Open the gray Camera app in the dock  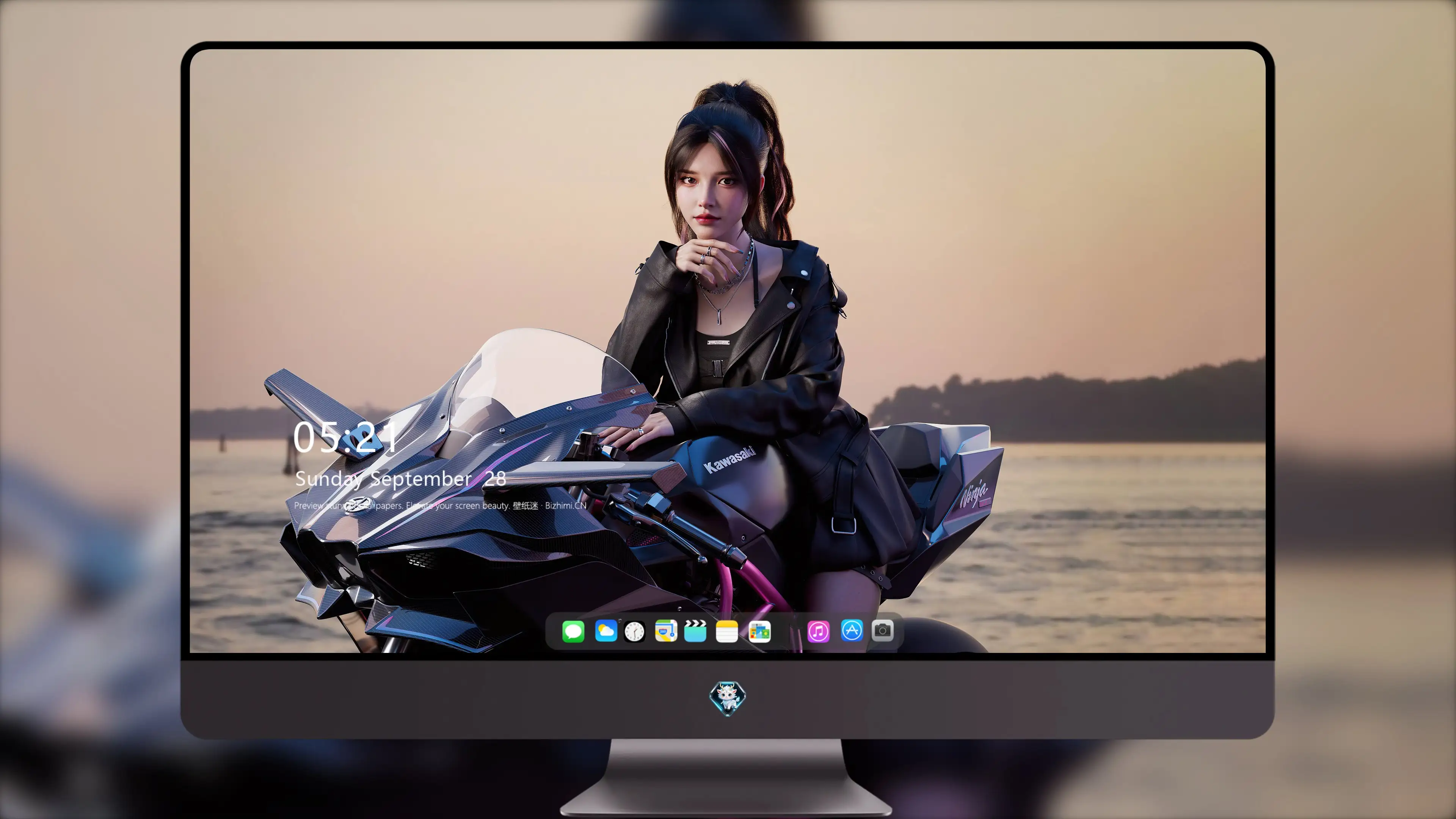click(883, 630)
